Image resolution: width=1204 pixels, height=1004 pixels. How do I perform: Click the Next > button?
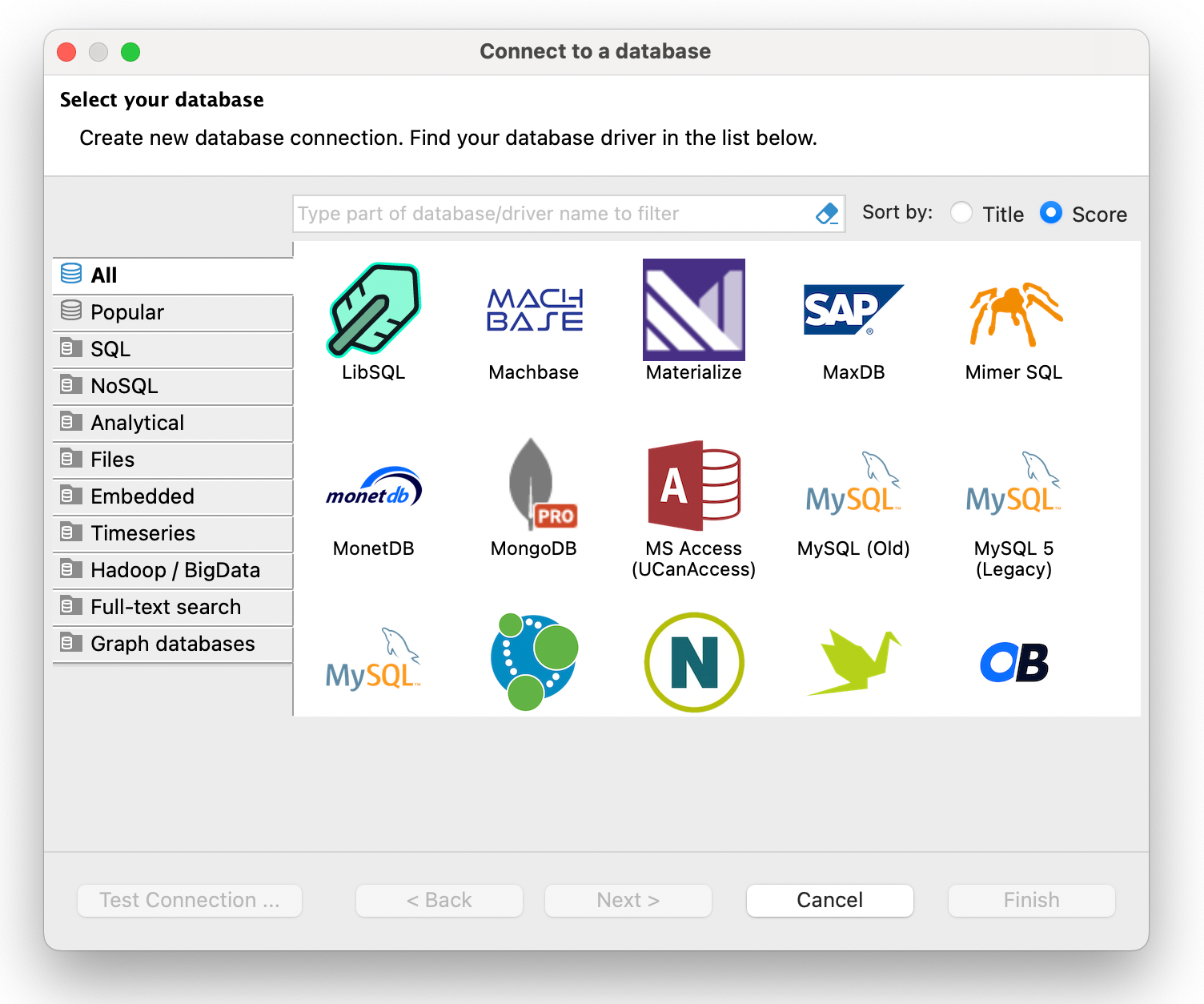pos(628,900)
